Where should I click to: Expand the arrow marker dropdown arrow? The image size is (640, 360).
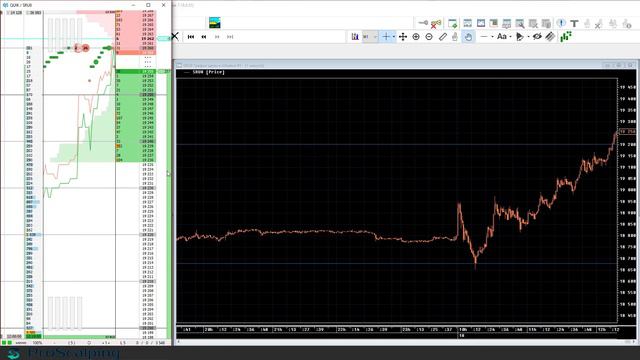[x=528, y=37]
